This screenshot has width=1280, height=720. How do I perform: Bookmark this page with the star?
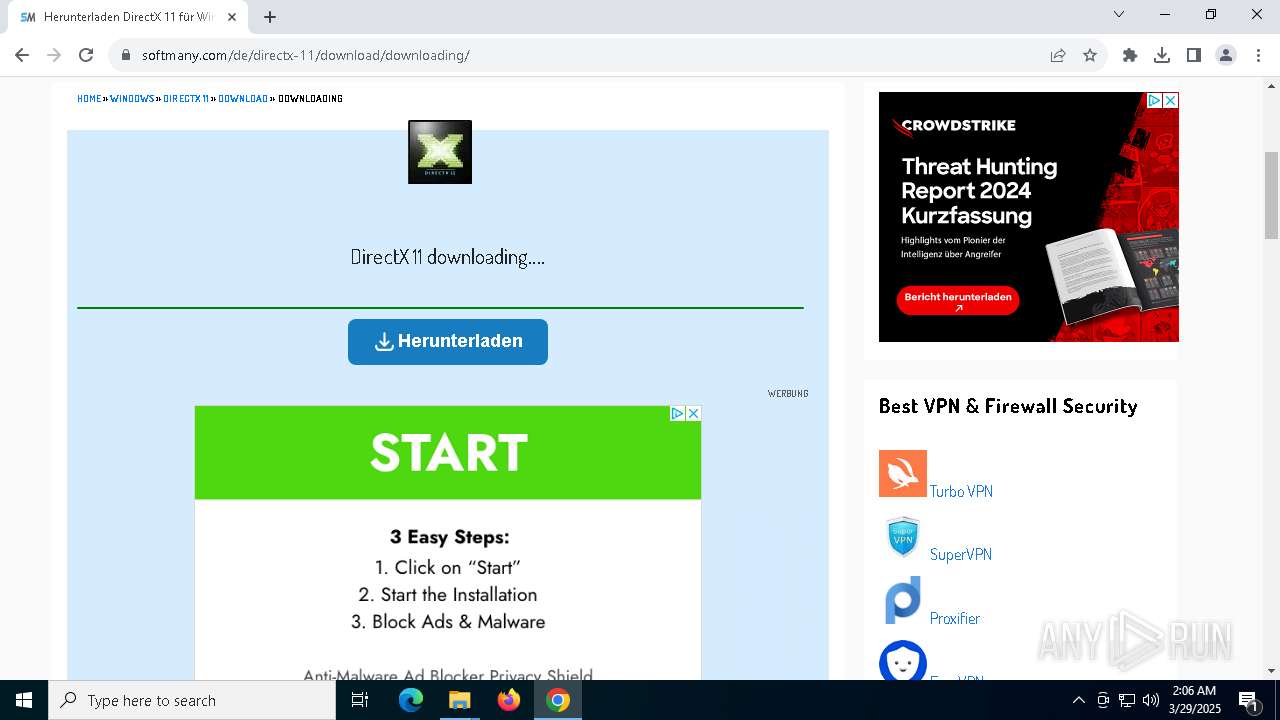click(x=1090, y=55)
